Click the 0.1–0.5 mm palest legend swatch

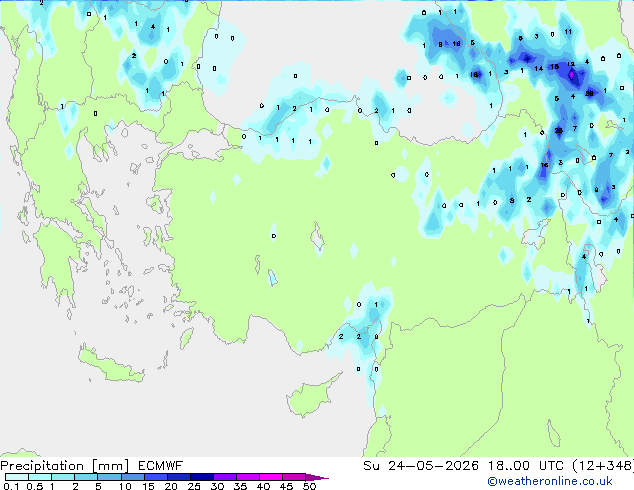pos(17,477)
